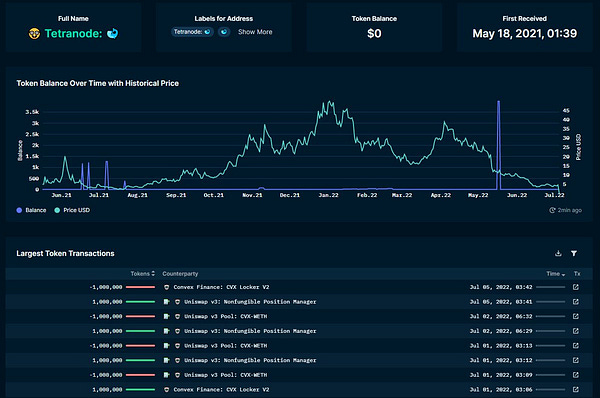Click the shield icon in the Jul 01 03:12 row
This screenshot has width=600, height=398.
[x=177, y=360]
